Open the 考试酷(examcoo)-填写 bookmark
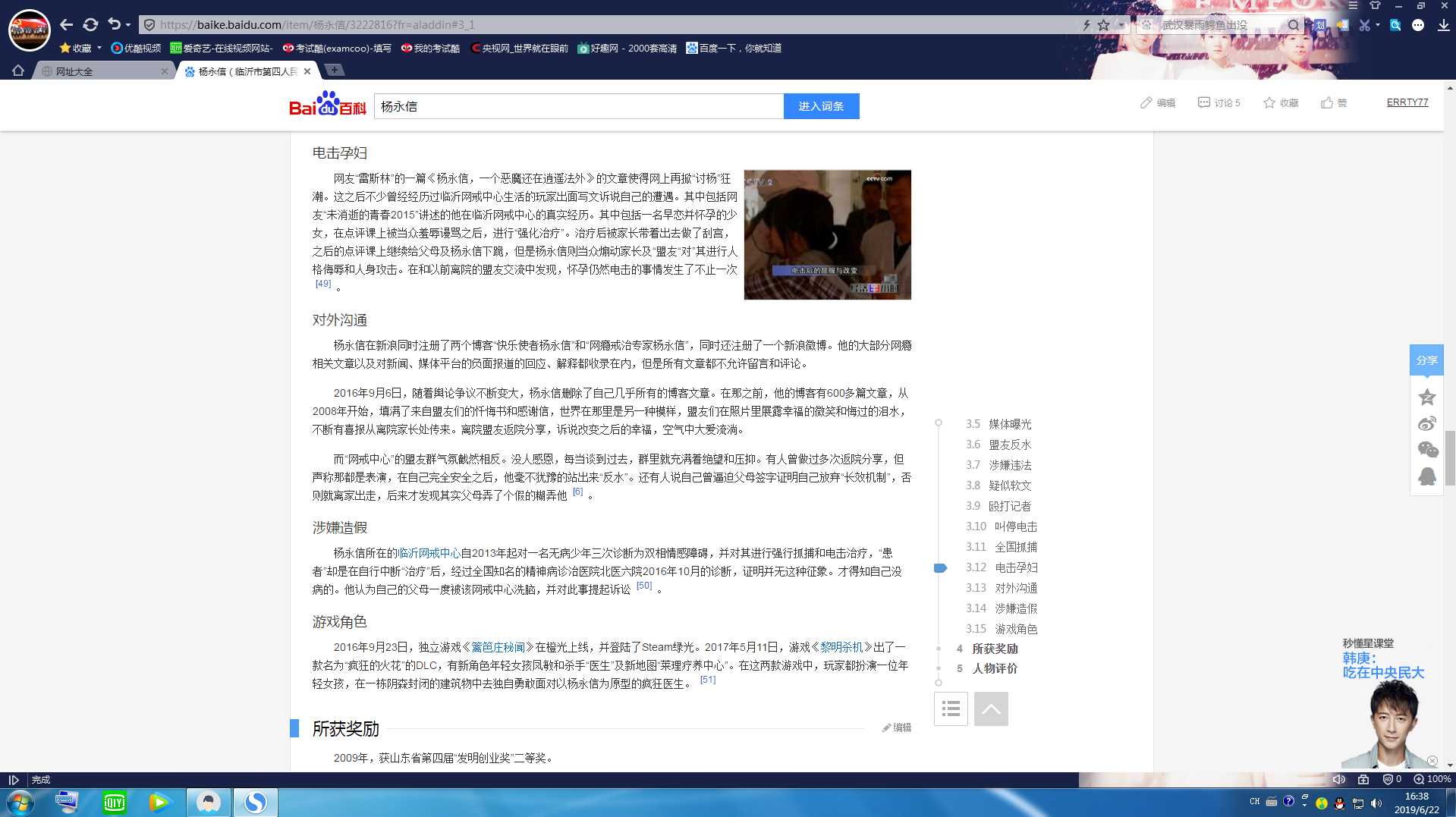 click(337, 48)
